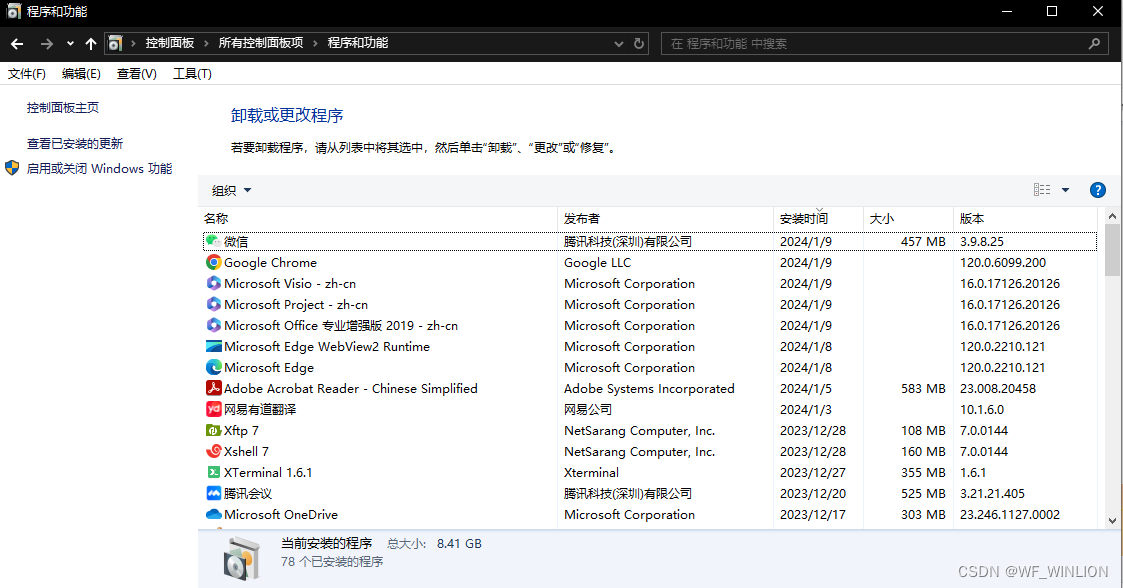The image size is (1123, 588).
Task: Click the Microsoft Edge icon in the list
Action: coord(213,367)
